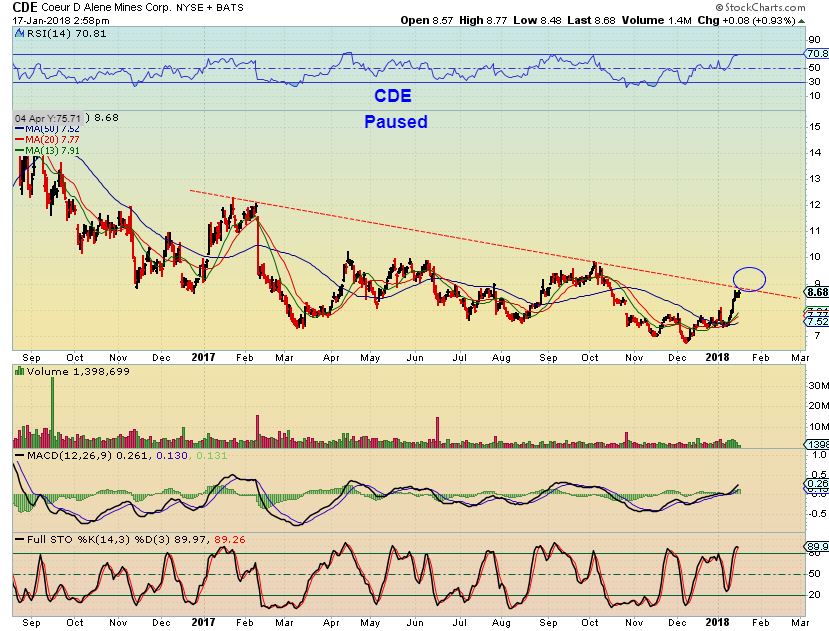
Task: Click the StockCharts.com copyright watermark
Action: [760, 7]
